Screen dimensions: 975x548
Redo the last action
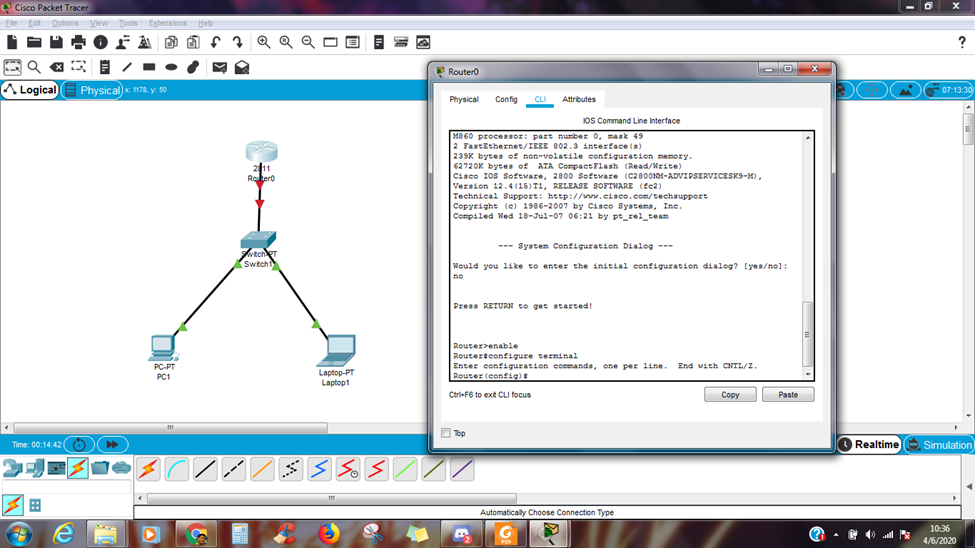(238, 42)
